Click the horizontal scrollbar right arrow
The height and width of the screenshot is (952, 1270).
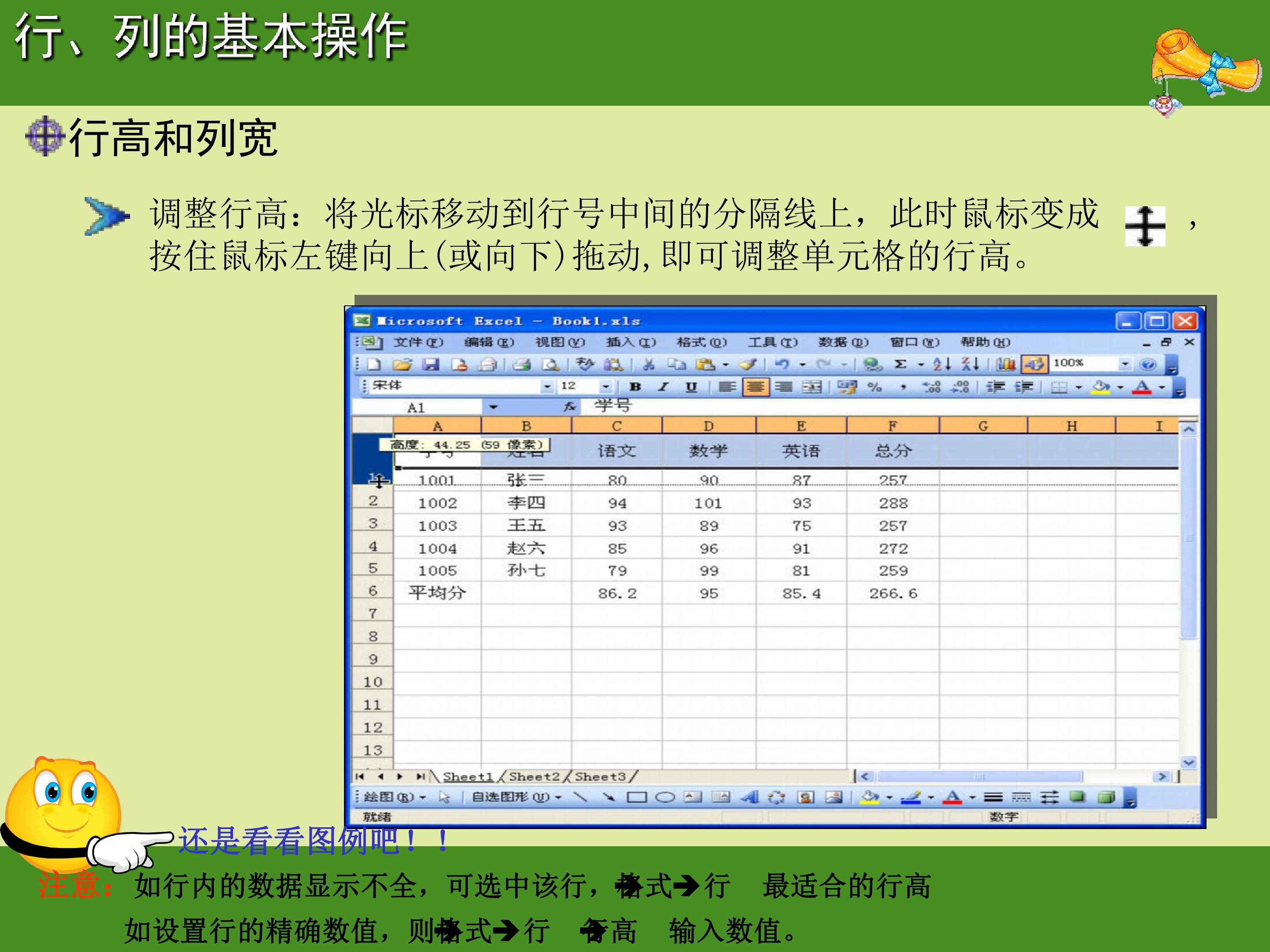(x=1162, y=777)
